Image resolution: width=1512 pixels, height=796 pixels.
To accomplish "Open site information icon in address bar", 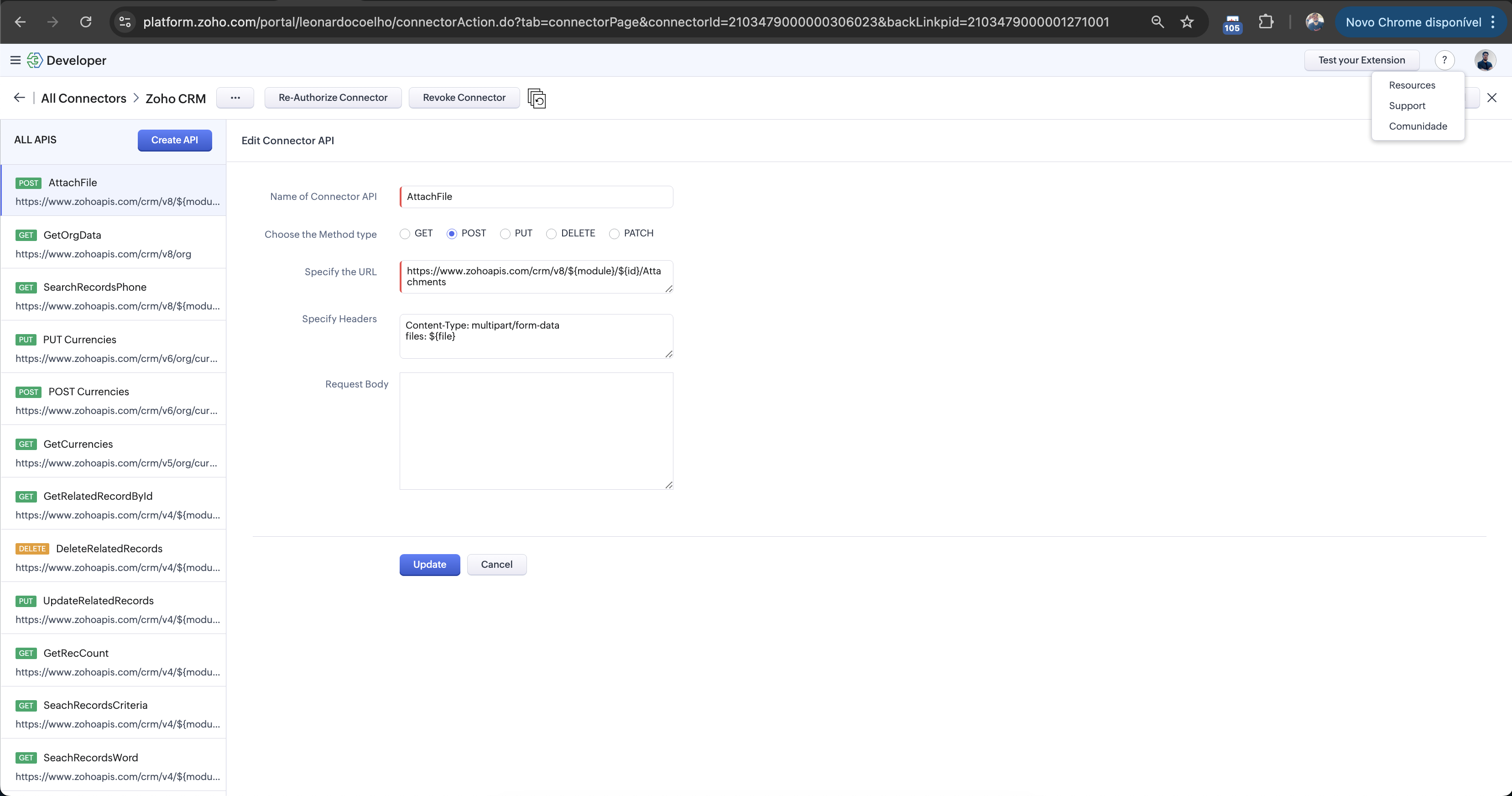I will (x=125, y=22).
